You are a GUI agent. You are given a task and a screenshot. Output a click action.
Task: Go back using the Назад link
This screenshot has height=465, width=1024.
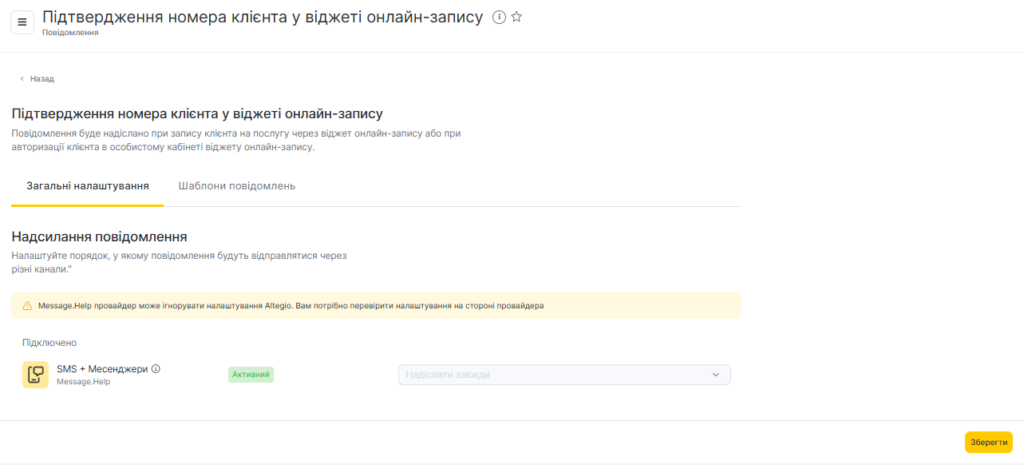42,78
